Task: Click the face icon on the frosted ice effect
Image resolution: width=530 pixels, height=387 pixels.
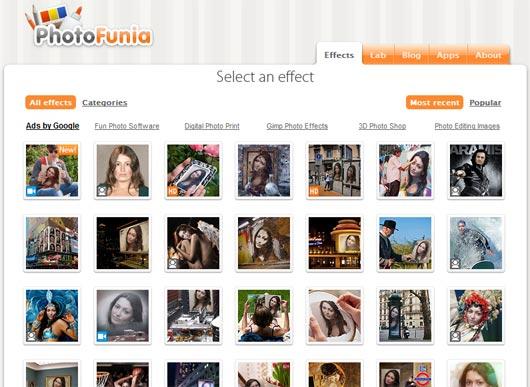Action: (x=455, y=264)
